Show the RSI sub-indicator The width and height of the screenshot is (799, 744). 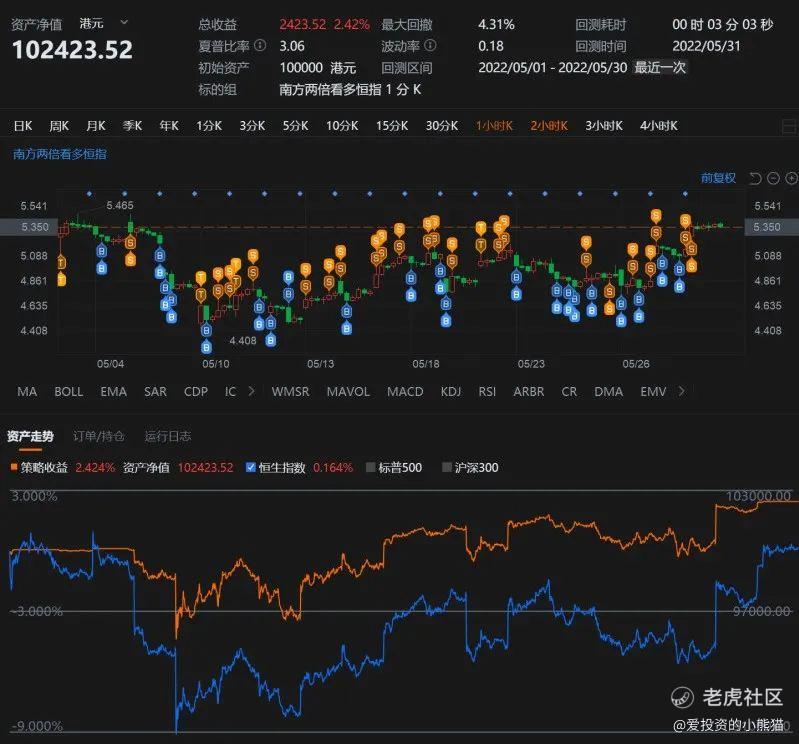[487, 391]
